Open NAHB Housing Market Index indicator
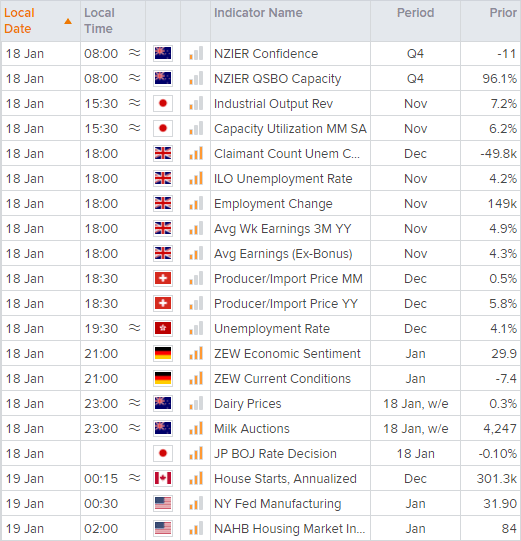 tap(289, 529)
